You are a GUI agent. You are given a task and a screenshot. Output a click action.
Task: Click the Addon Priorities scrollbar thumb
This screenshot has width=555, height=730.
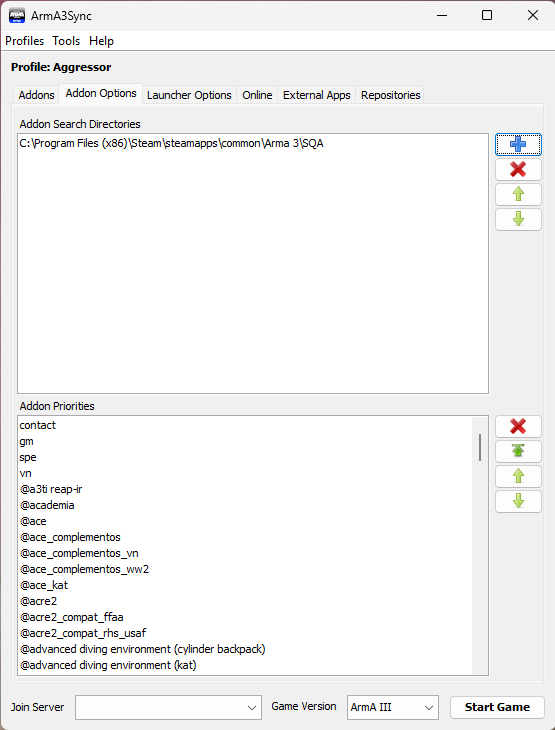tap(480, 447)
